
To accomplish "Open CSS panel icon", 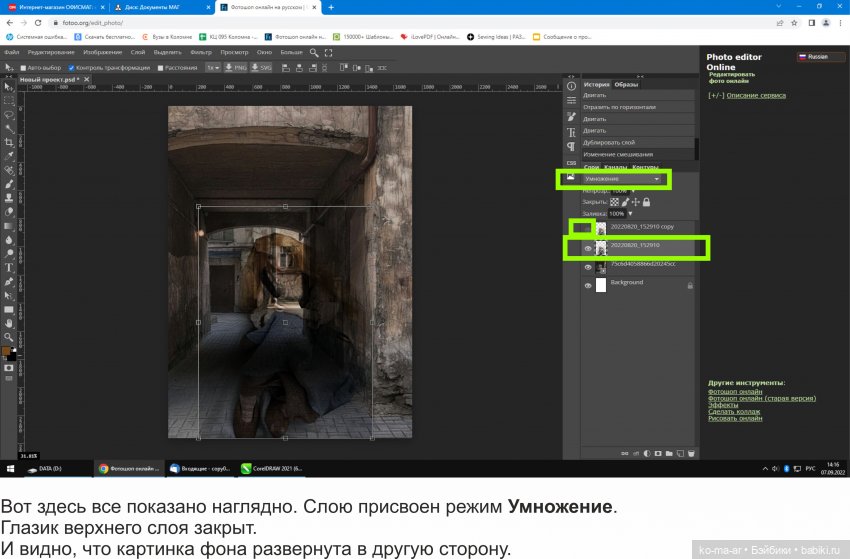I will pyautogui.click(x=571, y=163).
